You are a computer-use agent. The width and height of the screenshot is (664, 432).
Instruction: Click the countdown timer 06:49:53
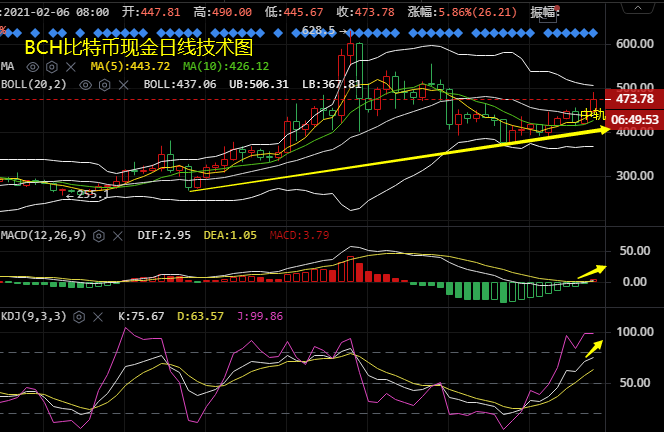click(635, 120)
